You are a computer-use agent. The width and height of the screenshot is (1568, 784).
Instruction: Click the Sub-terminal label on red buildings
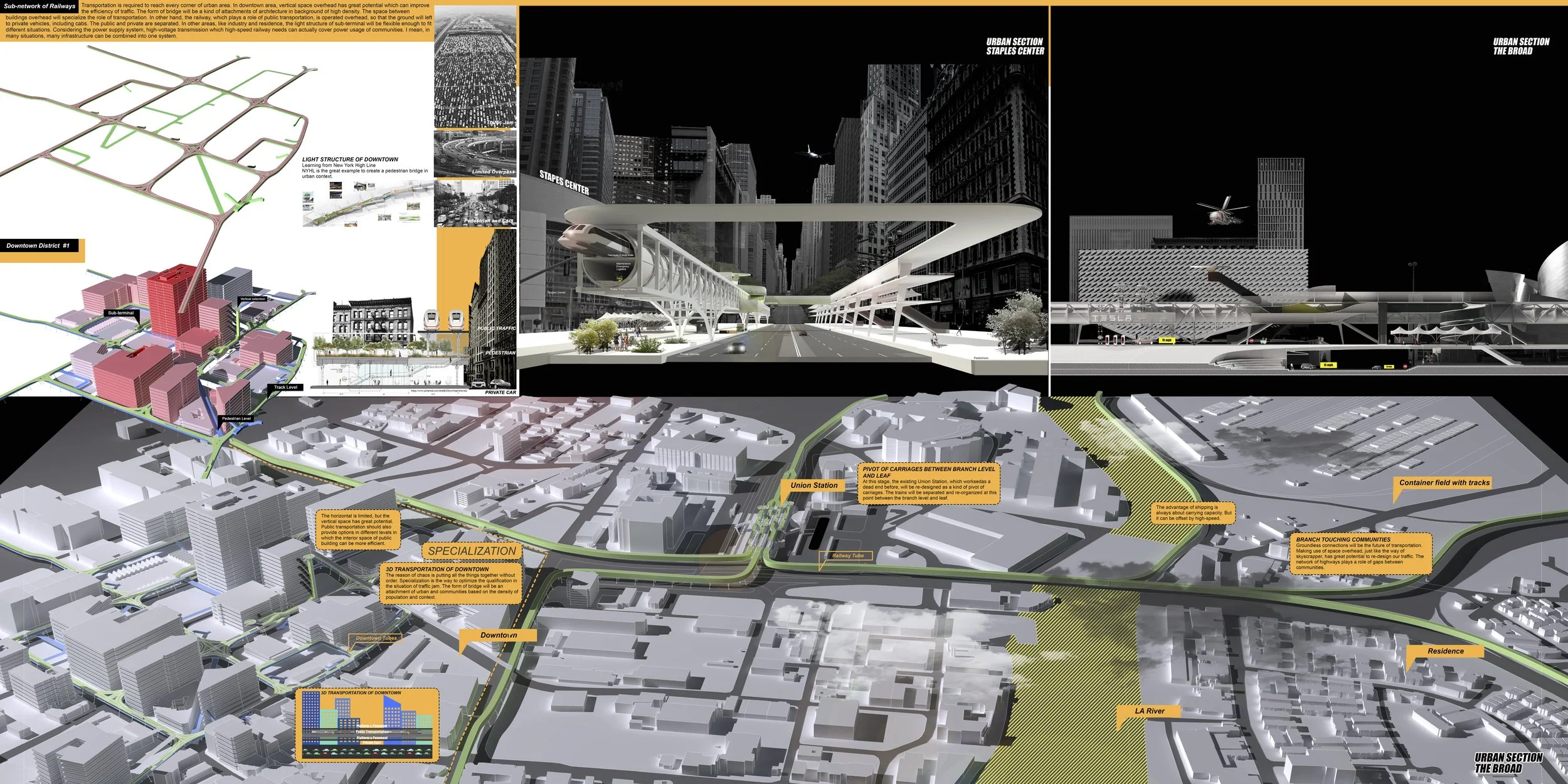click(x=120, y=312)
